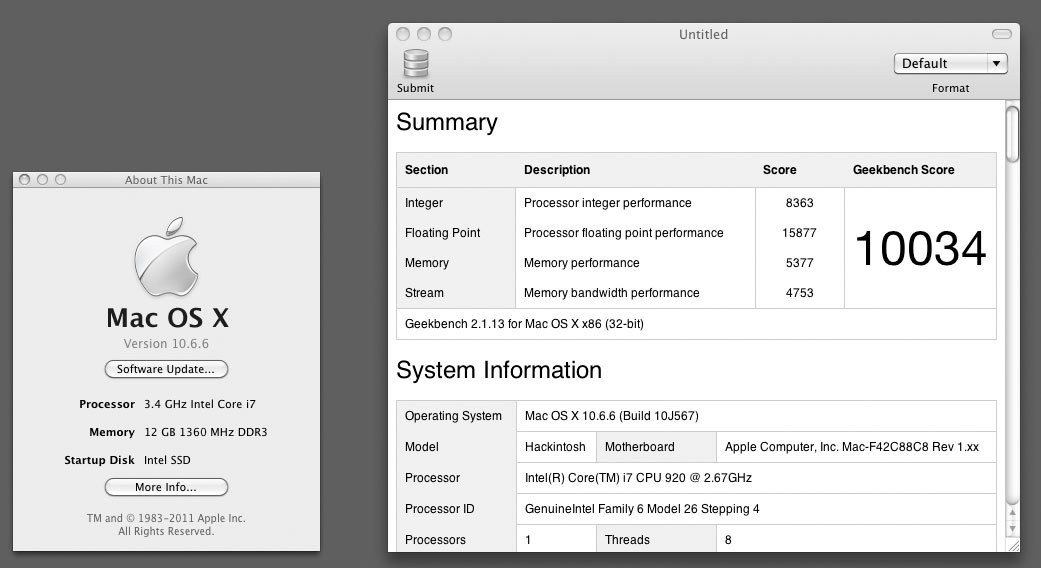The image size is (1041, 568).
Task: Close the Untitled Geekbench window
Action: [x=402, y=34]
